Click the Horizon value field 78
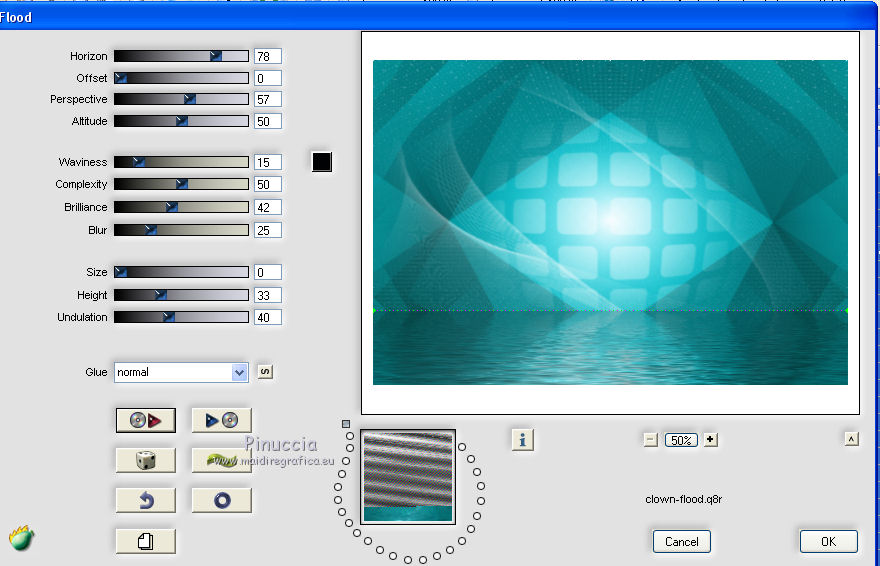This screenshot has width=880, height=566. click(268, 56)
